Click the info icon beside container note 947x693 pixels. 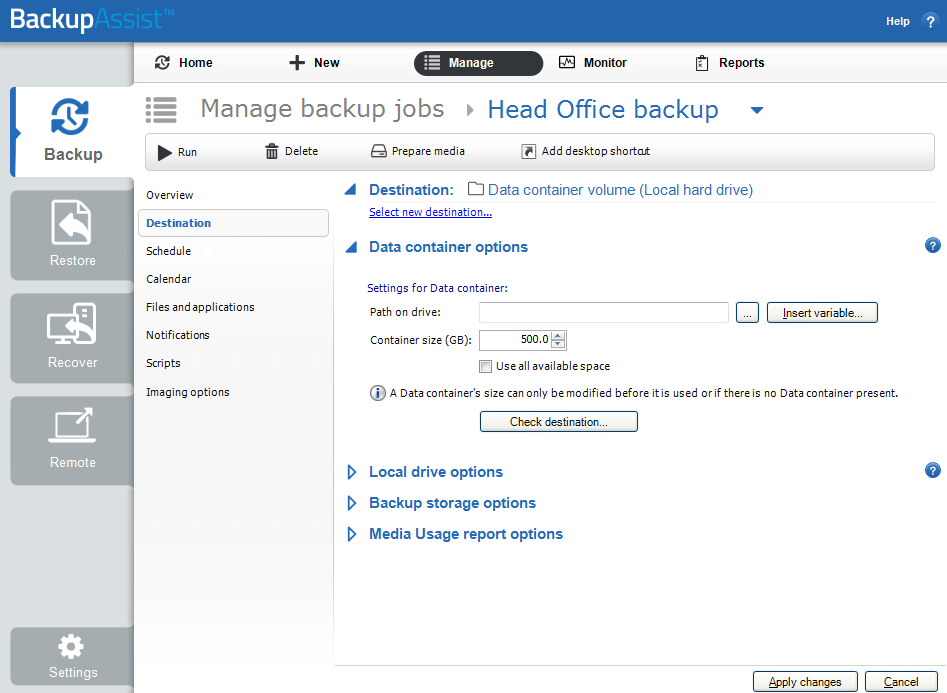377,393
